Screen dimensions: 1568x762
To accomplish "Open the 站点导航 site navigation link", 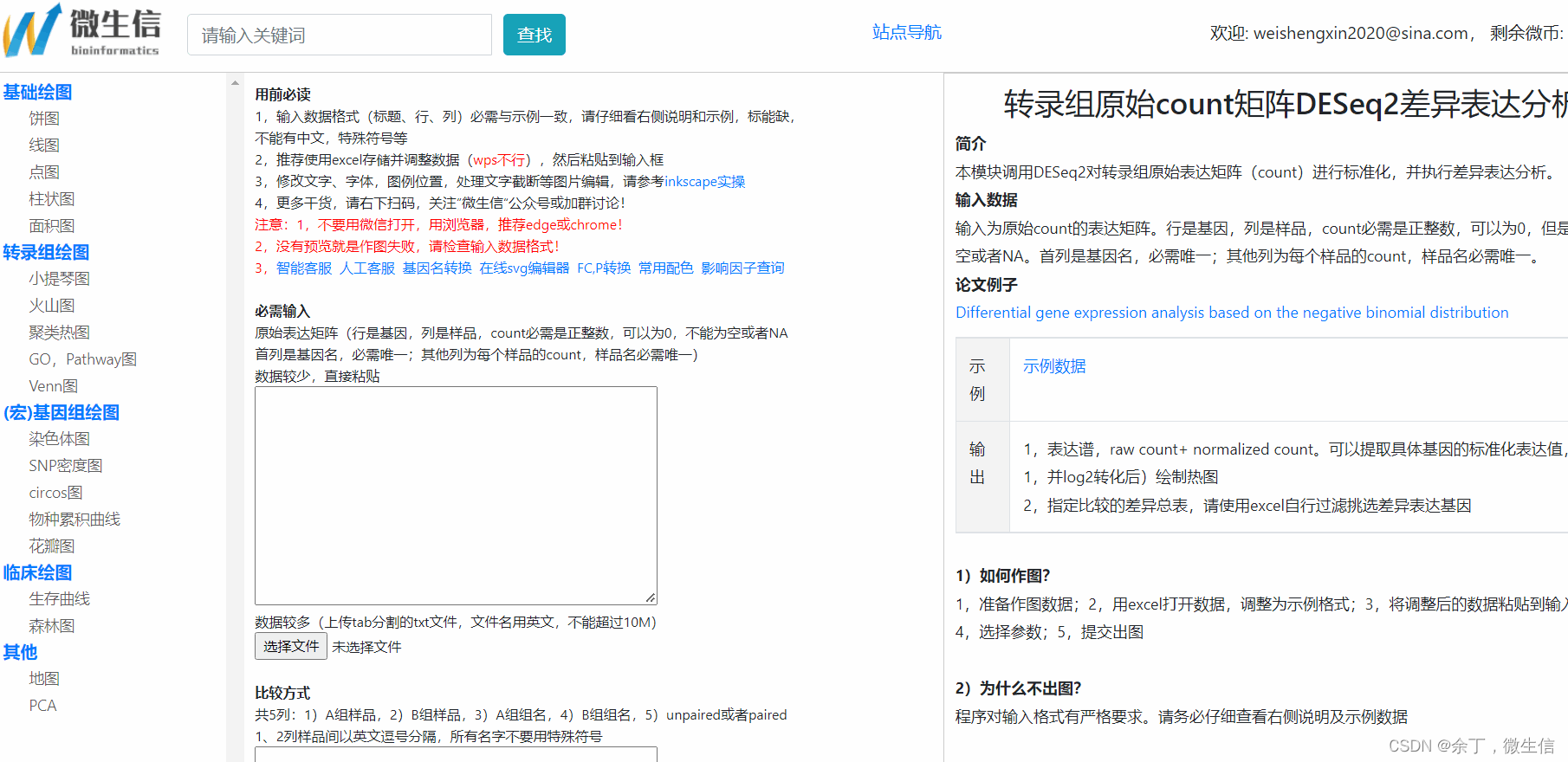I will (906, 32).
